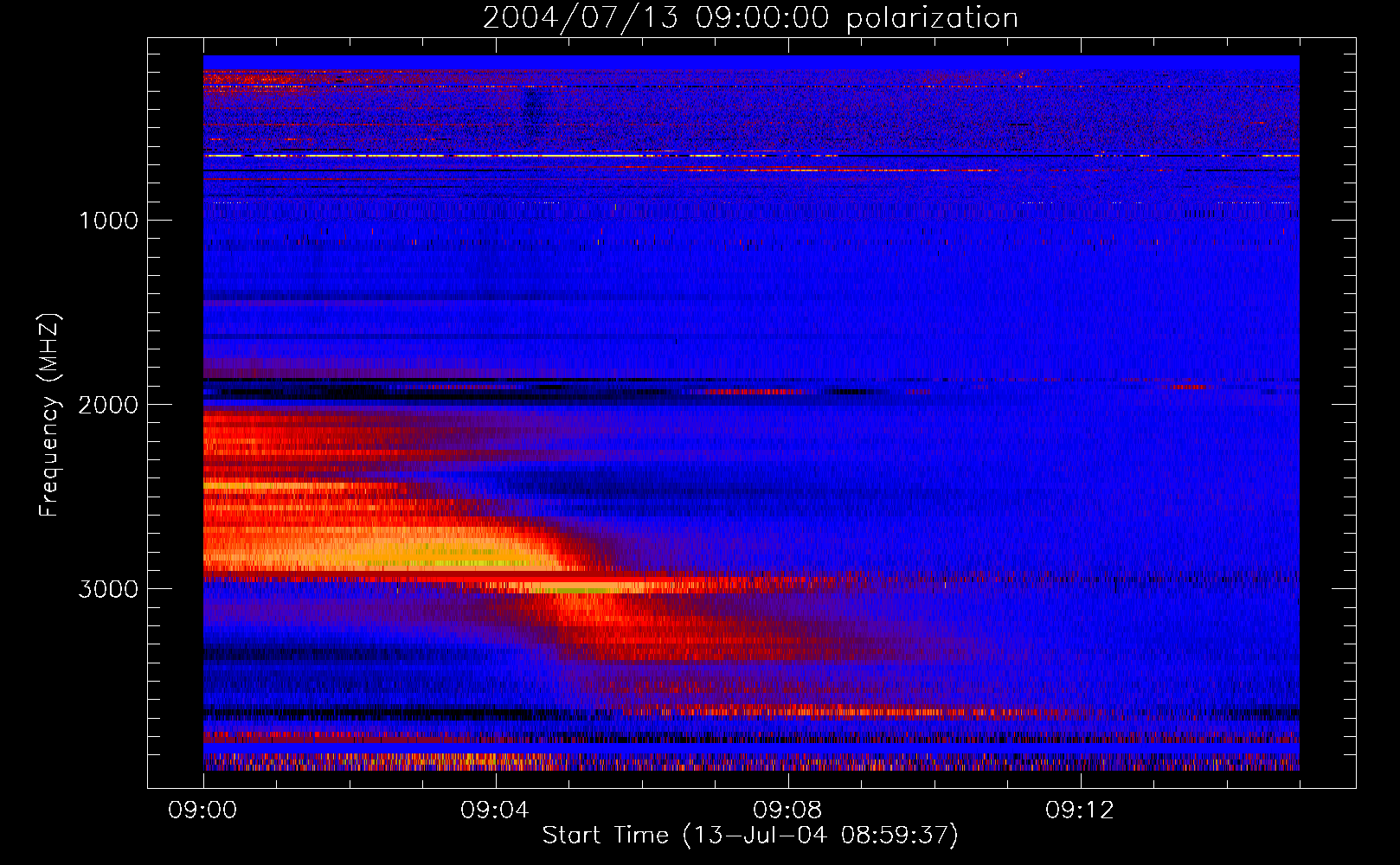Click the 2000 frequency axis tick label
The image size is (1400, 865).
(x=108, y=405)
